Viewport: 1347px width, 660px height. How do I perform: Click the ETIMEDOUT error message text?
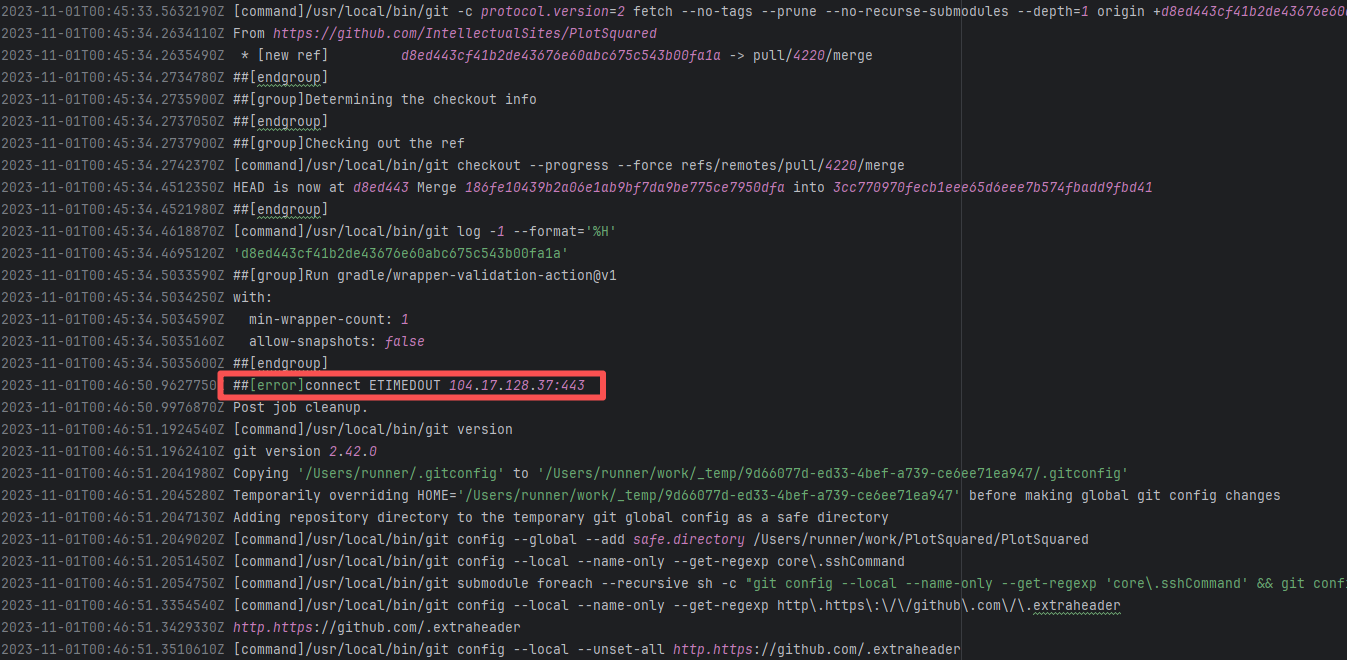(373, 385)
